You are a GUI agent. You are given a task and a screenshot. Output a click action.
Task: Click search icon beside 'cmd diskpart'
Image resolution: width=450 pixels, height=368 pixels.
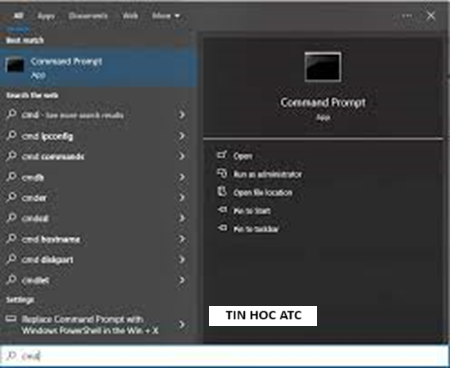[x=11, y=259]
